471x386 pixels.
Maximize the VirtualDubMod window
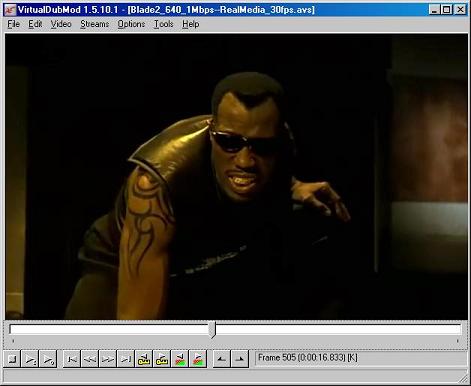[x=446, y=10]
